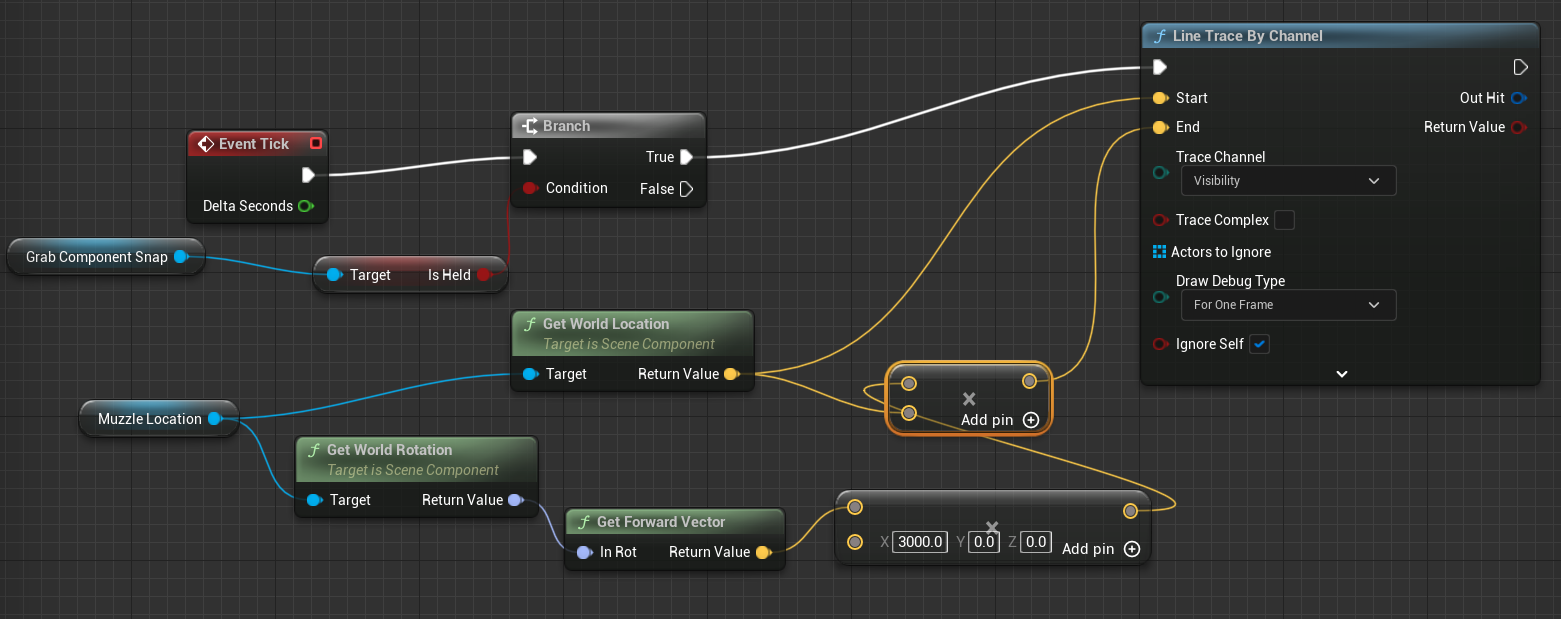Click Line Trace's Return Value pin

coord(1519,127)
